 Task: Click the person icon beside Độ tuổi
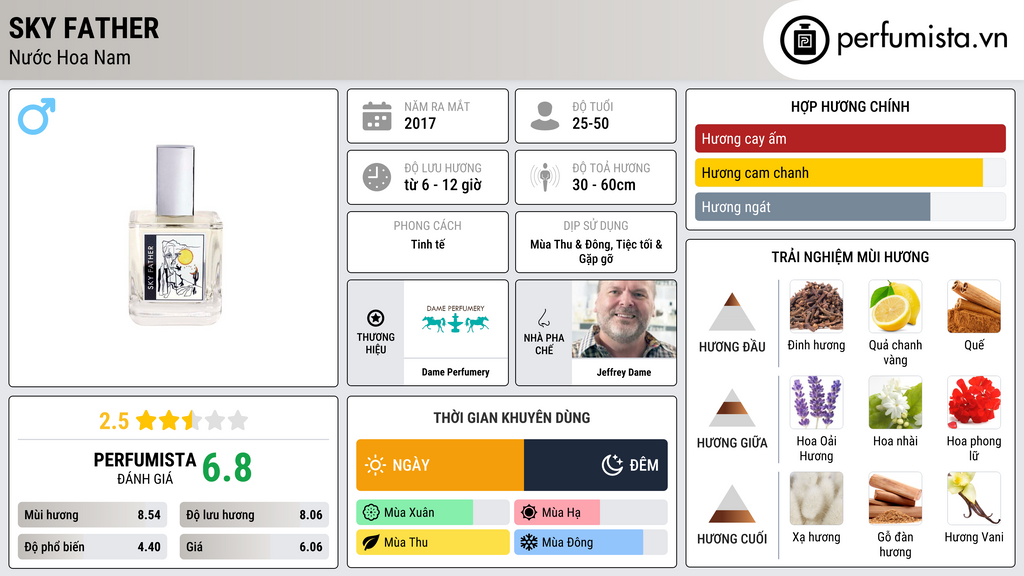coord(545,116)
